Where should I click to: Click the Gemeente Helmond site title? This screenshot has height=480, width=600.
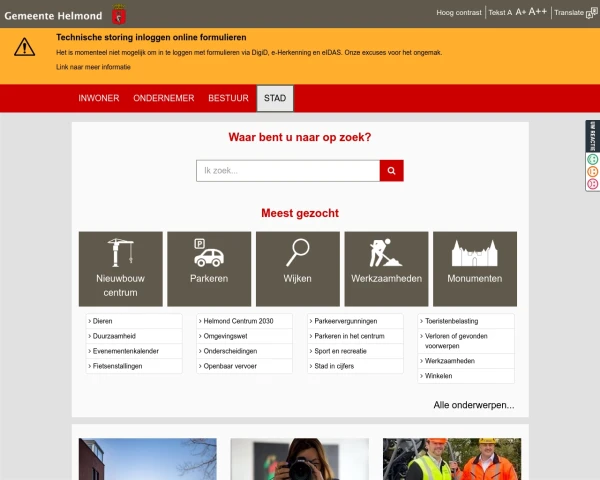[x=53, y=16]
